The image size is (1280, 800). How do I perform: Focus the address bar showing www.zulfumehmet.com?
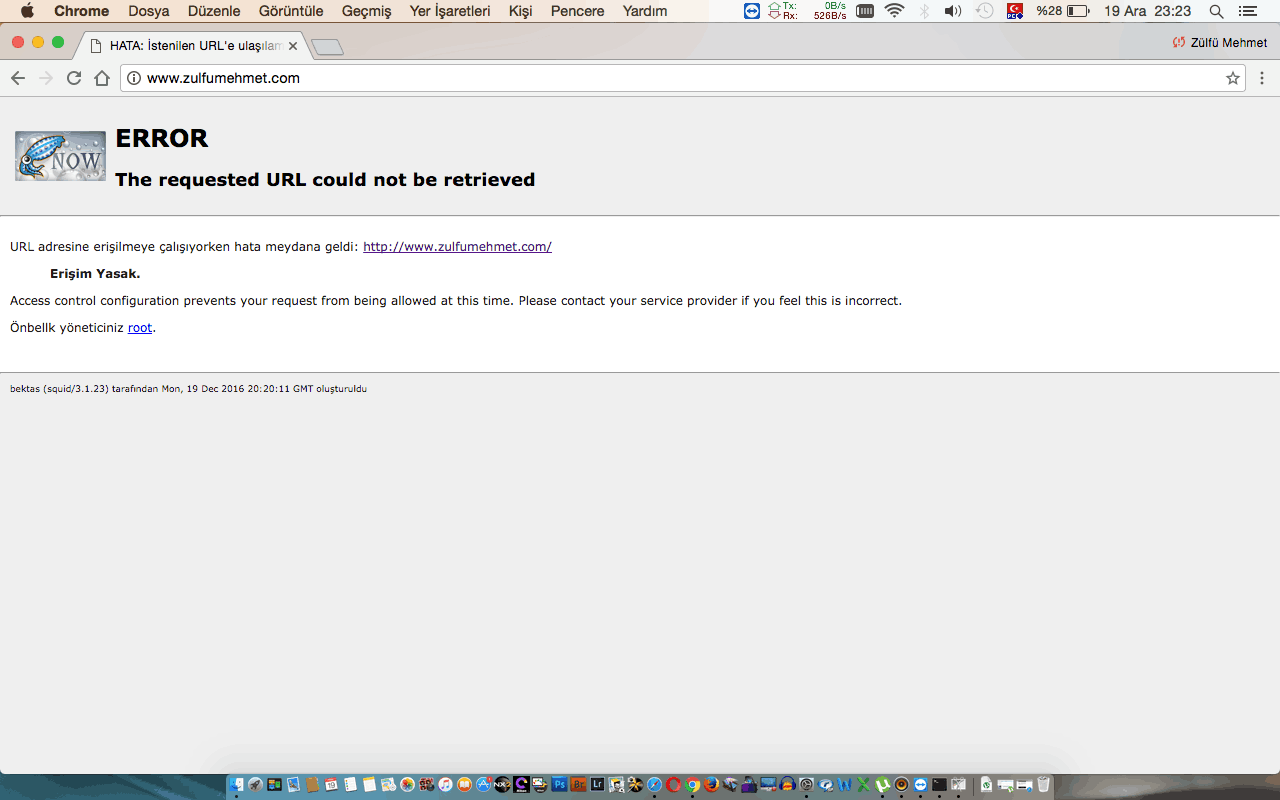pyautogui.click(x=683, y=78)
